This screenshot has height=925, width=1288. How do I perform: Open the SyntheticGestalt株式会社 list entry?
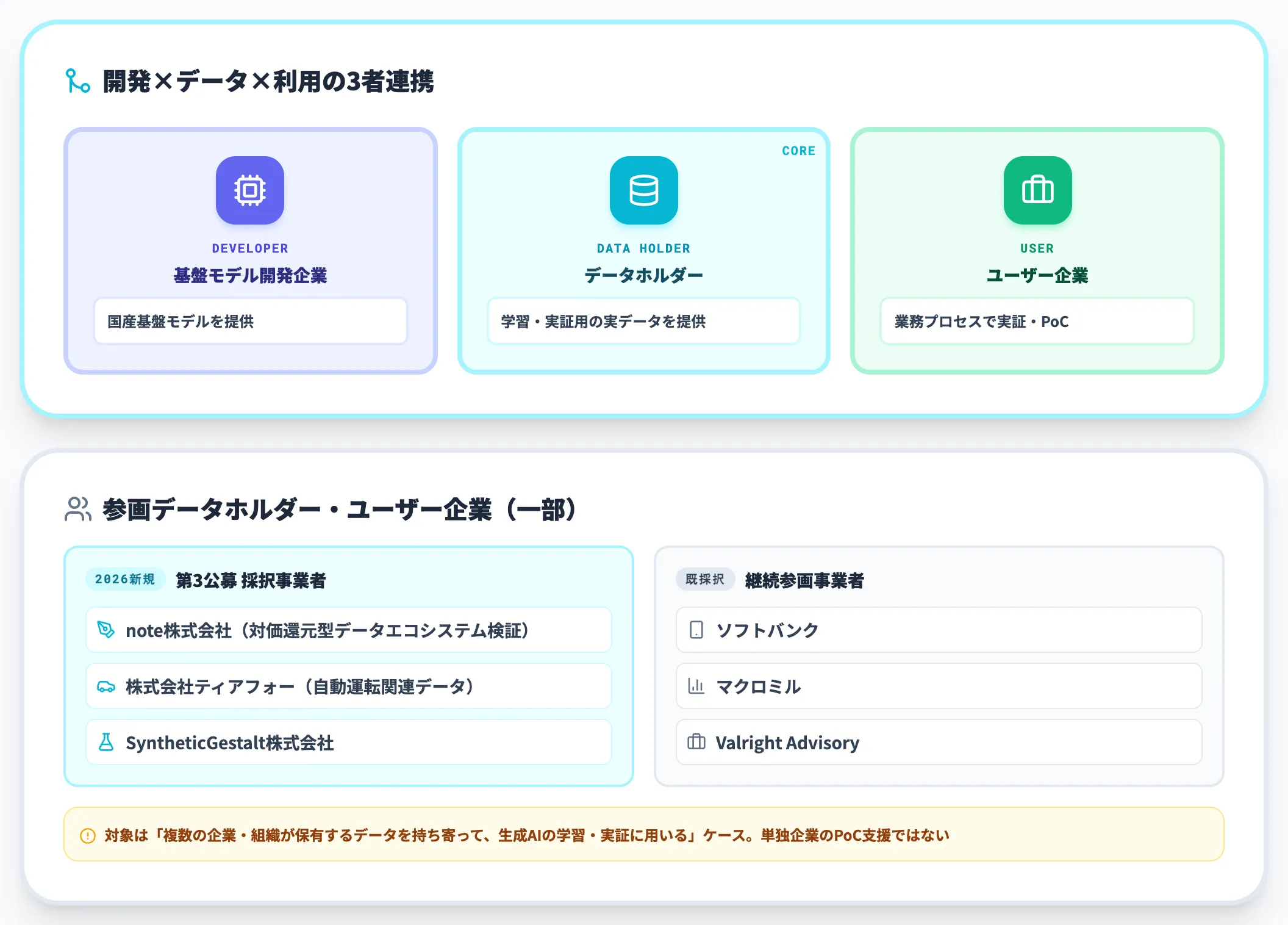pyautogui.click(x=349, y=743)
